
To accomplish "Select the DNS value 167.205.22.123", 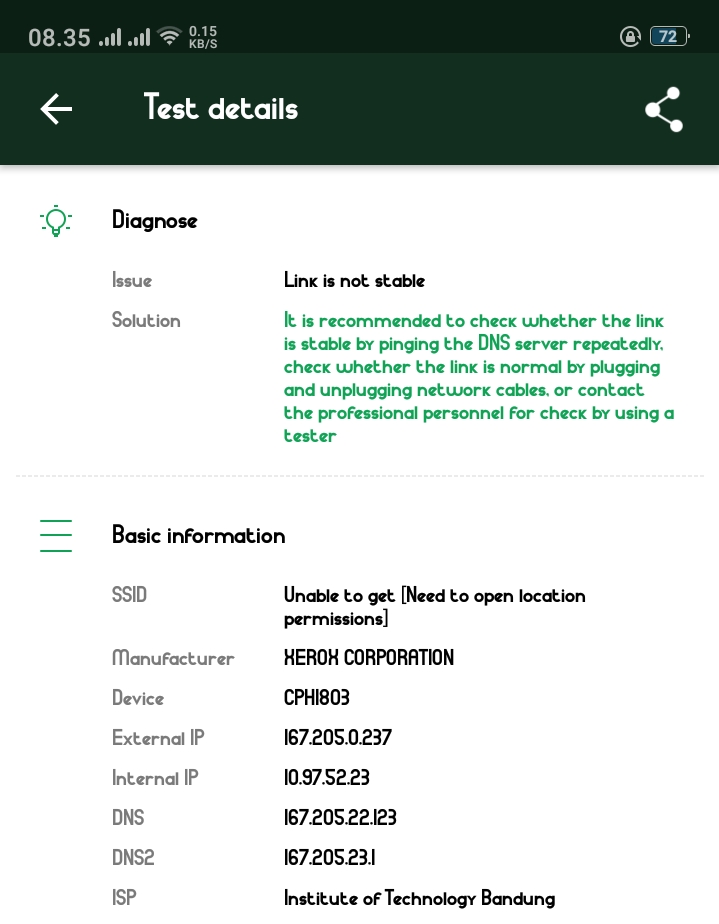I will pyautogui.click(x=340, y=818).
